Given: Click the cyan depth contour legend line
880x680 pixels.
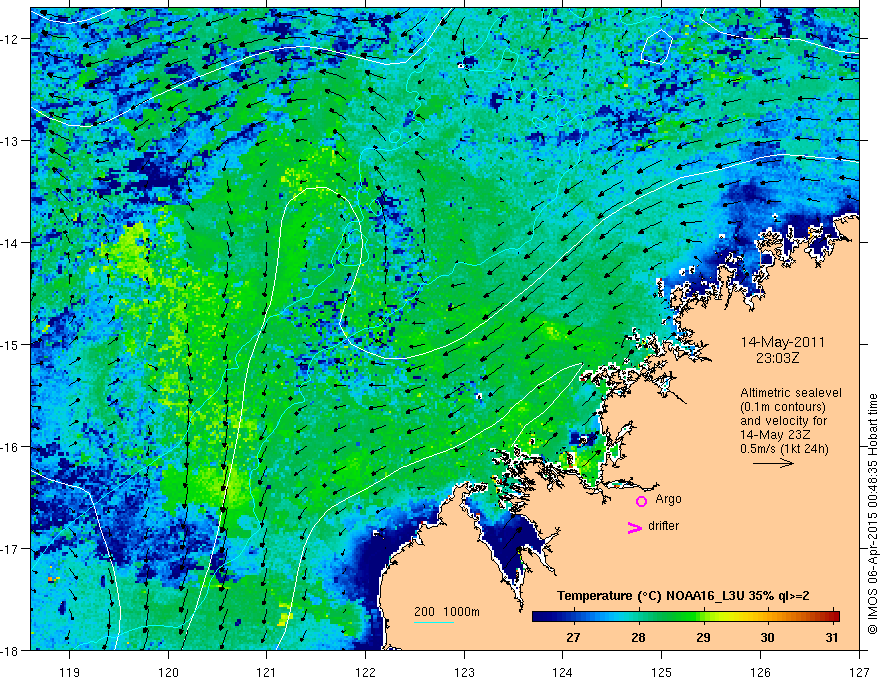Looking at the screenshot, I should 434,622.
